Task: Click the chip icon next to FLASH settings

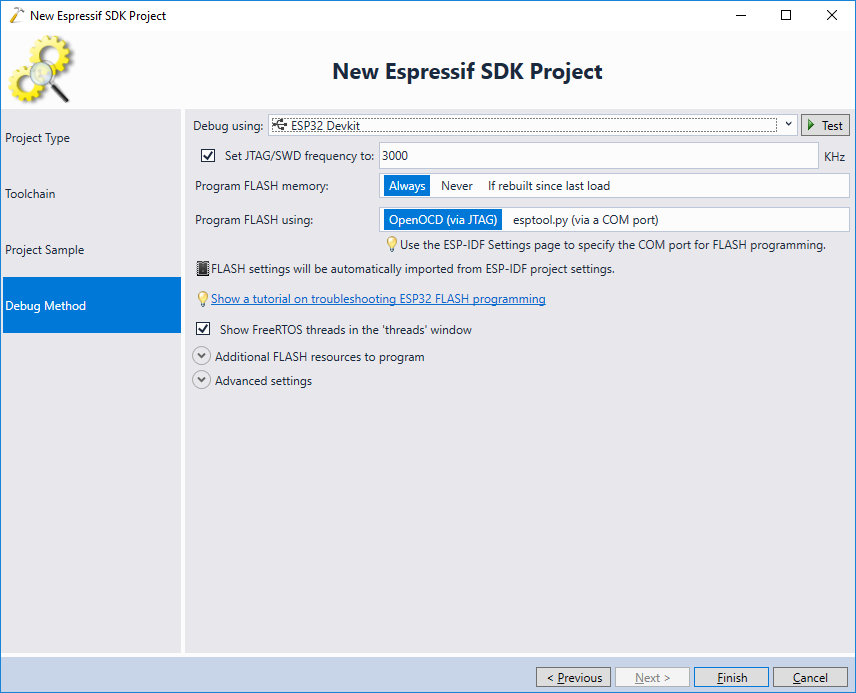Action: point(203,268)
